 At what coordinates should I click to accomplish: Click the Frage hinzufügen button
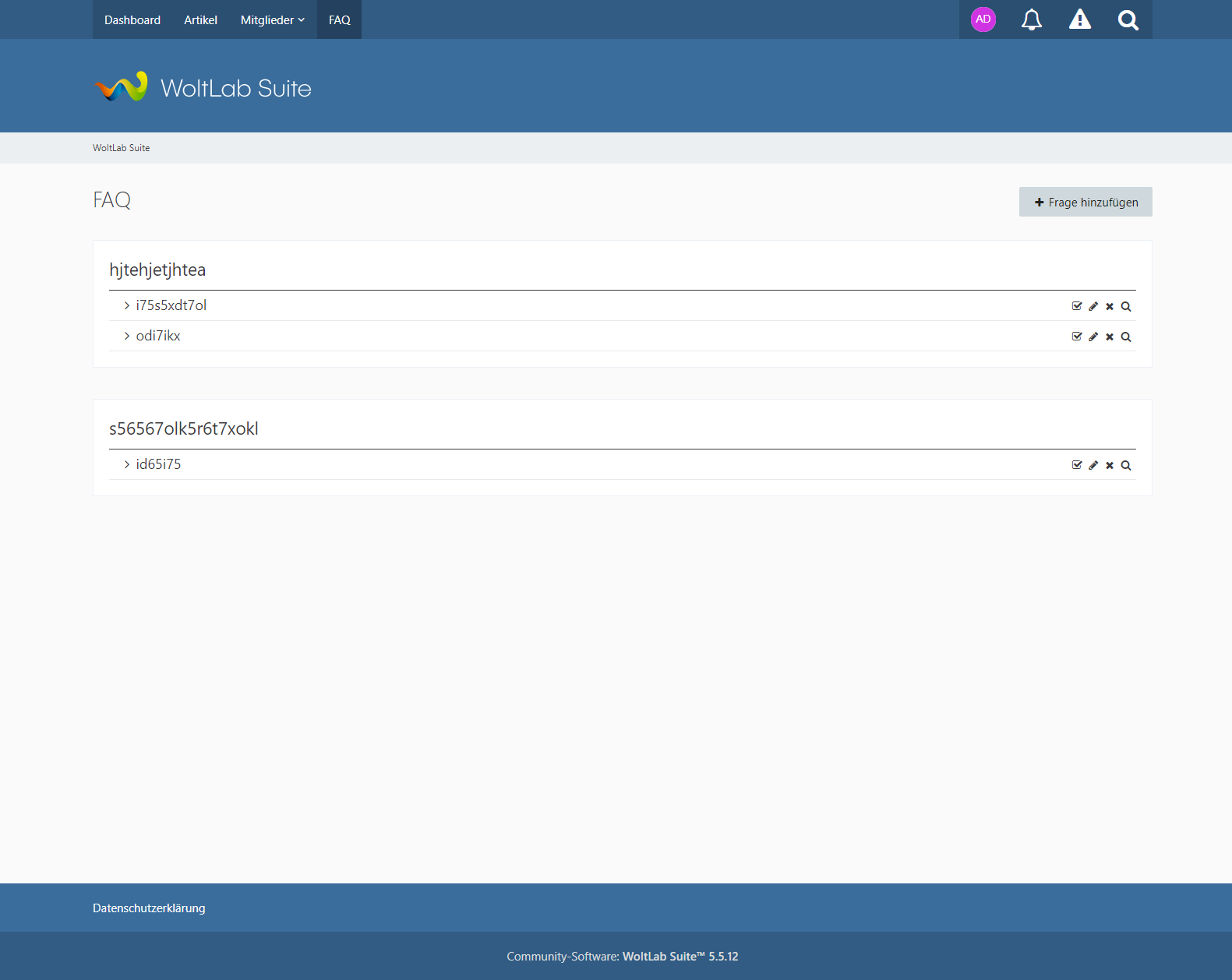pos(1085,202)
